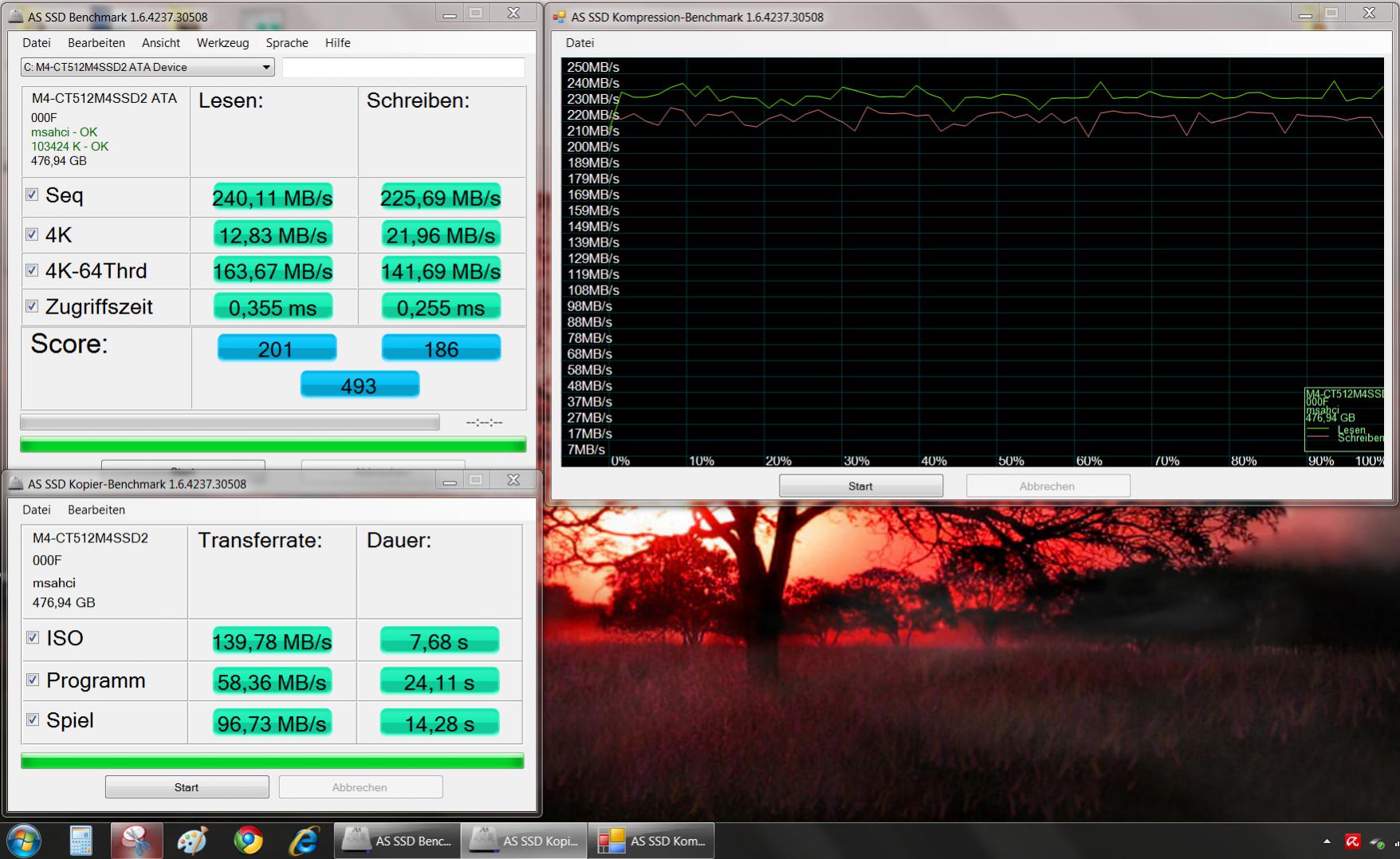
Task: Click the compression speed graph
Action: [973, 262]
